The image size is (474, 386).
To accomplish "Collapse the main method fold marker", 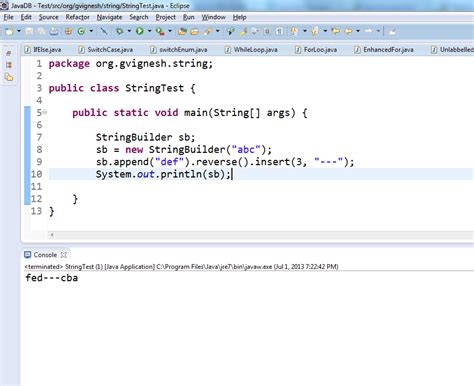I will tap(45, 112).
